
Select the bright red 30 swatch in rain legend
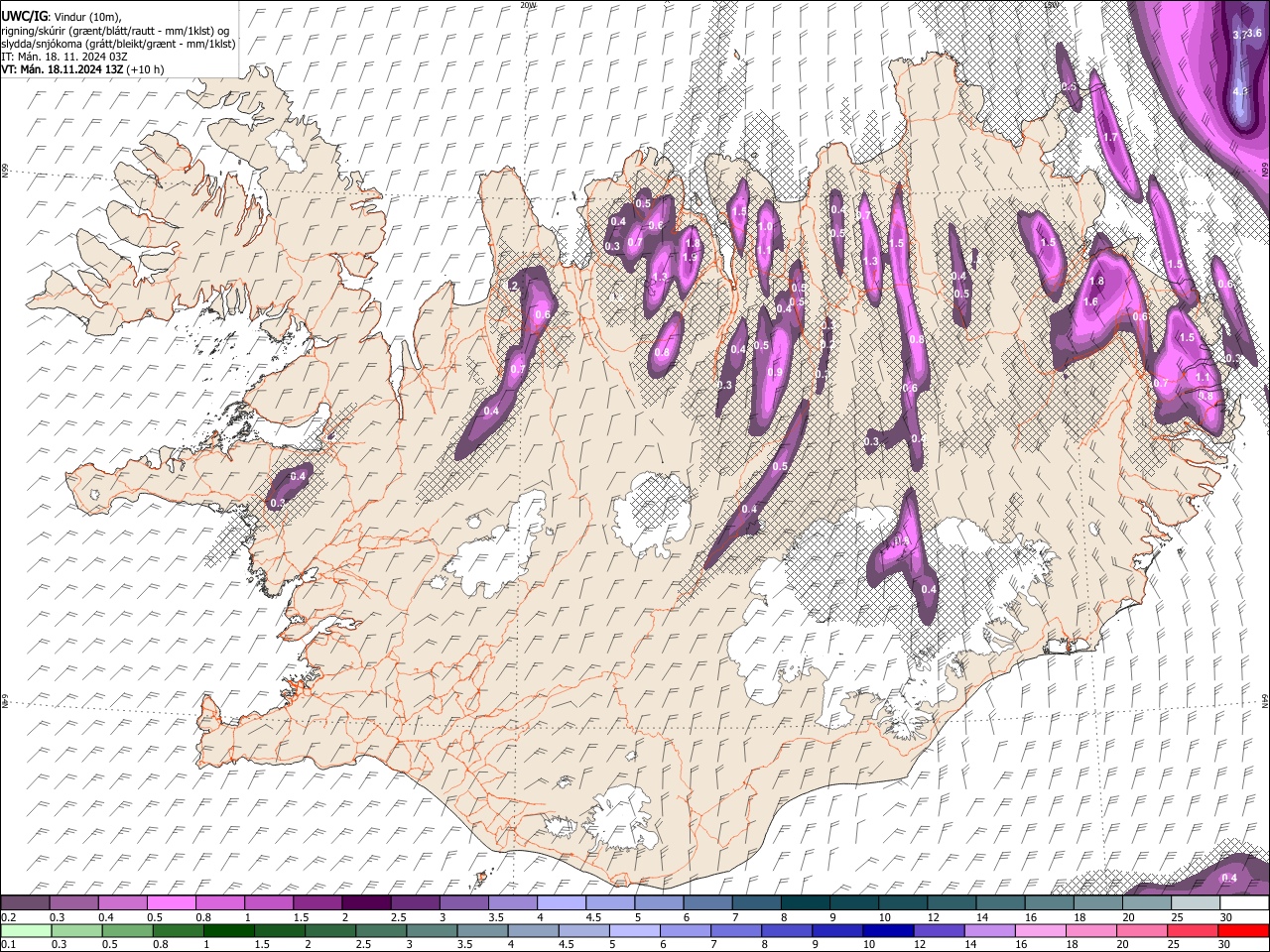point(1243,930)
